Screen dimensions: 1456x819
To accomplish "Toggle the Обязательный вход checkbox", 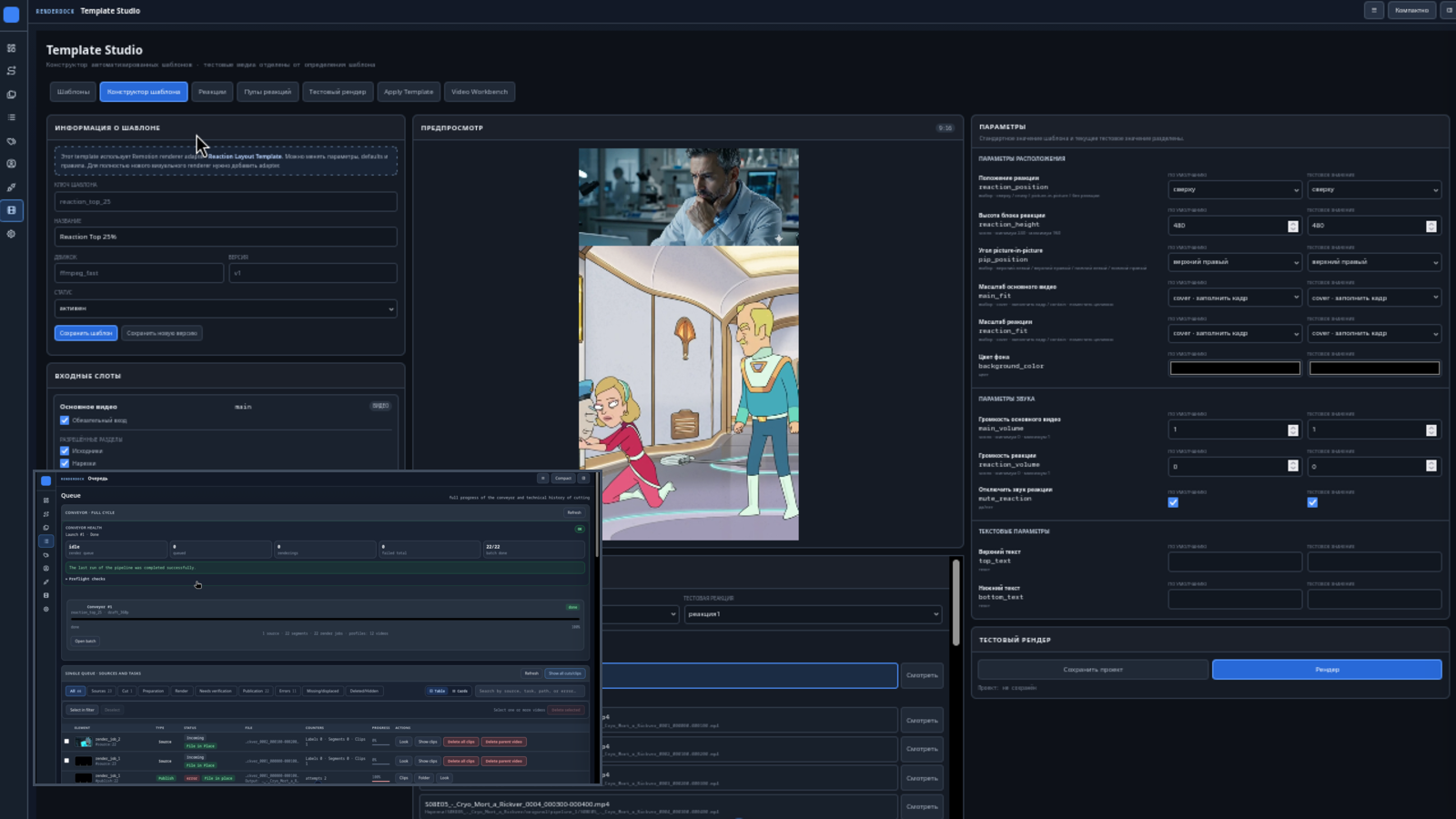I will (x=65, y=420).
